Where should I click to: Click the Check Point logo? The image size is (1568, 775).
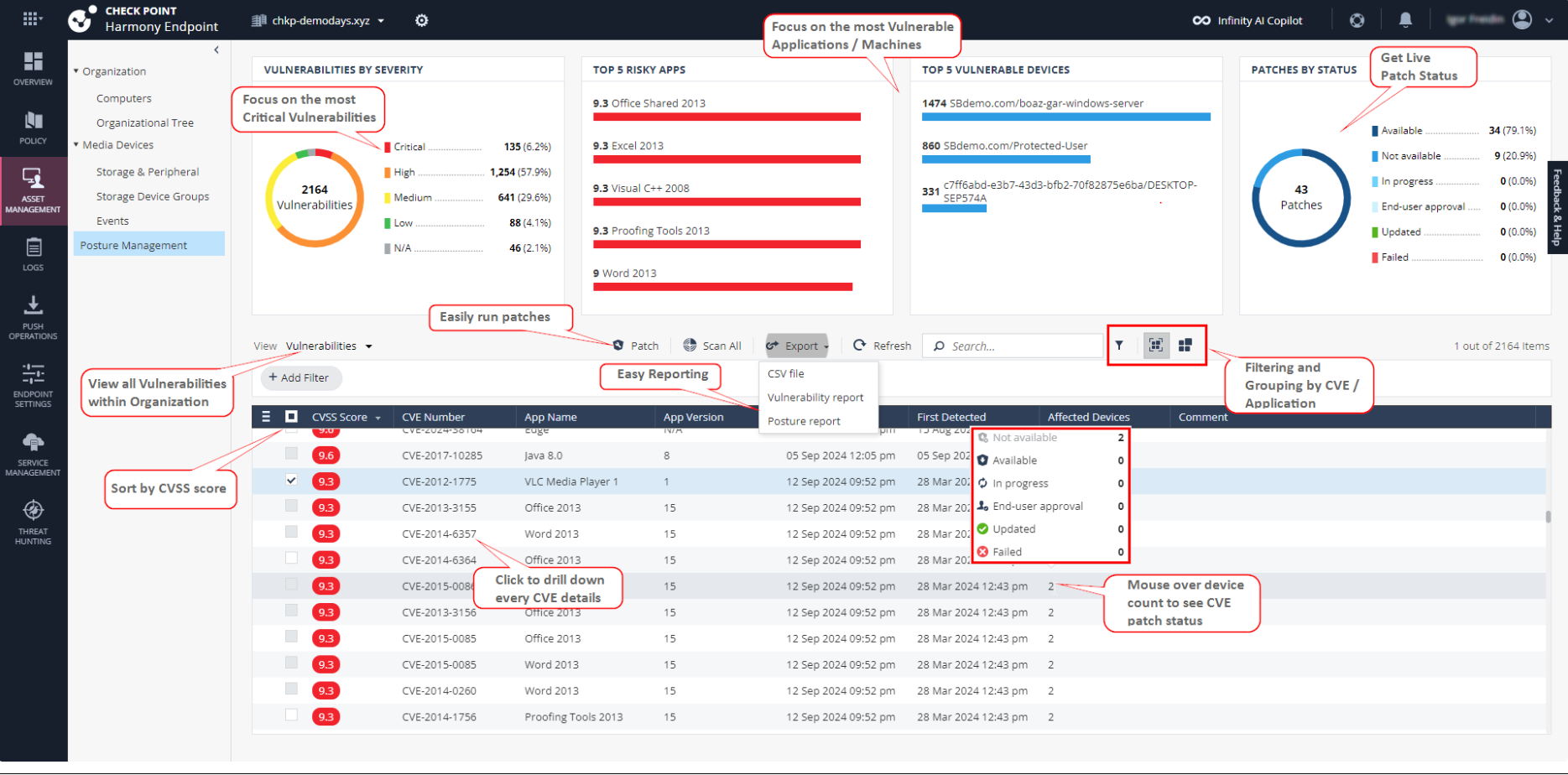pyautogui.click(x=81, y=19)
